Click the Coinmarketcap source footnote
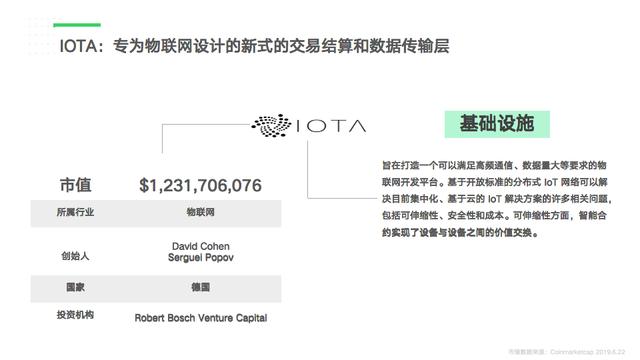640x360 pixels. click(567, 352)
